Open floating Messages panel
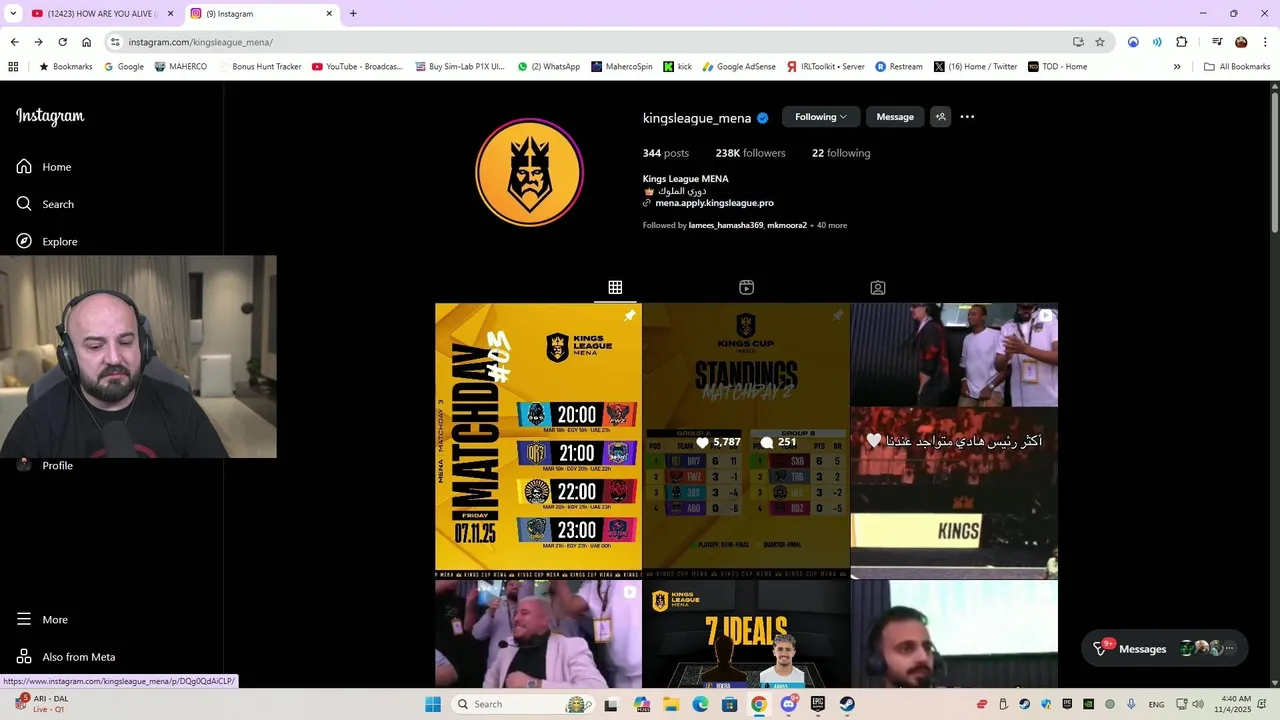 click(x=1165, y=648)
